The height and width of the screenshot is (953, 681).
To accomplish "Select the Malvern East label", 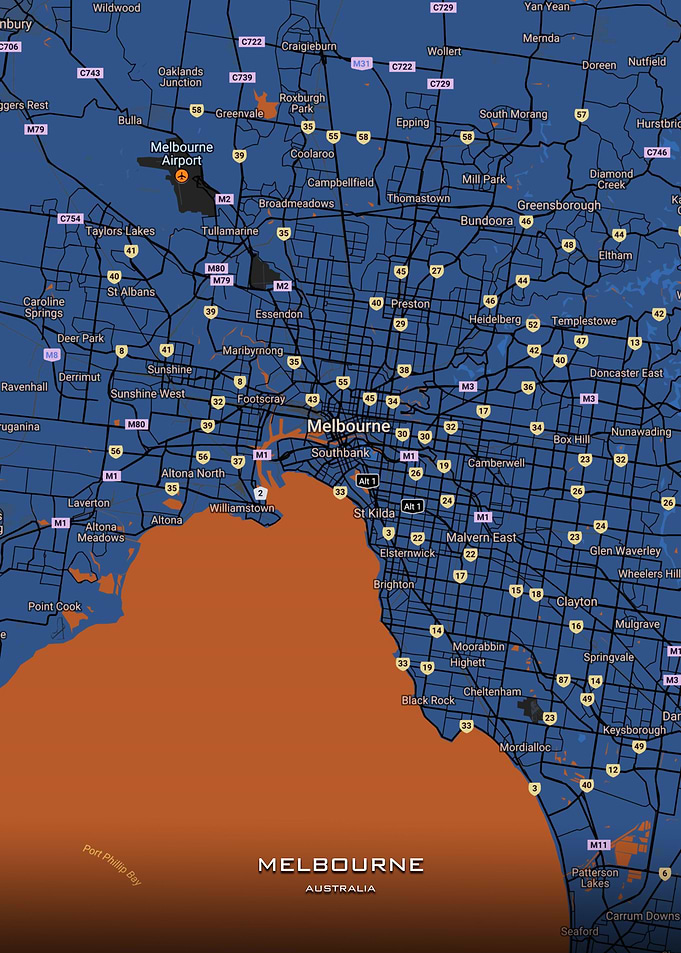I will tap(482, 538).
